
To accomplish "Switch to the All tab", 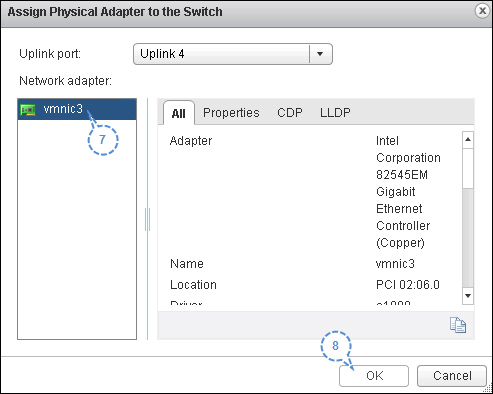I will pyautogui.click(x=179, y=113).
